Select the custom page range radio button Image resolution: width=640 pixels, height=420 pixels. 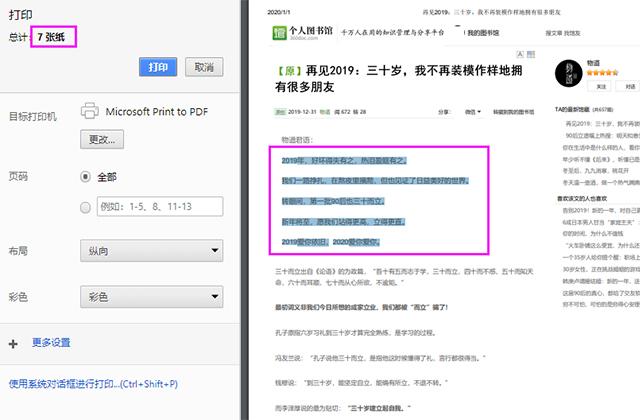point(85,207)
